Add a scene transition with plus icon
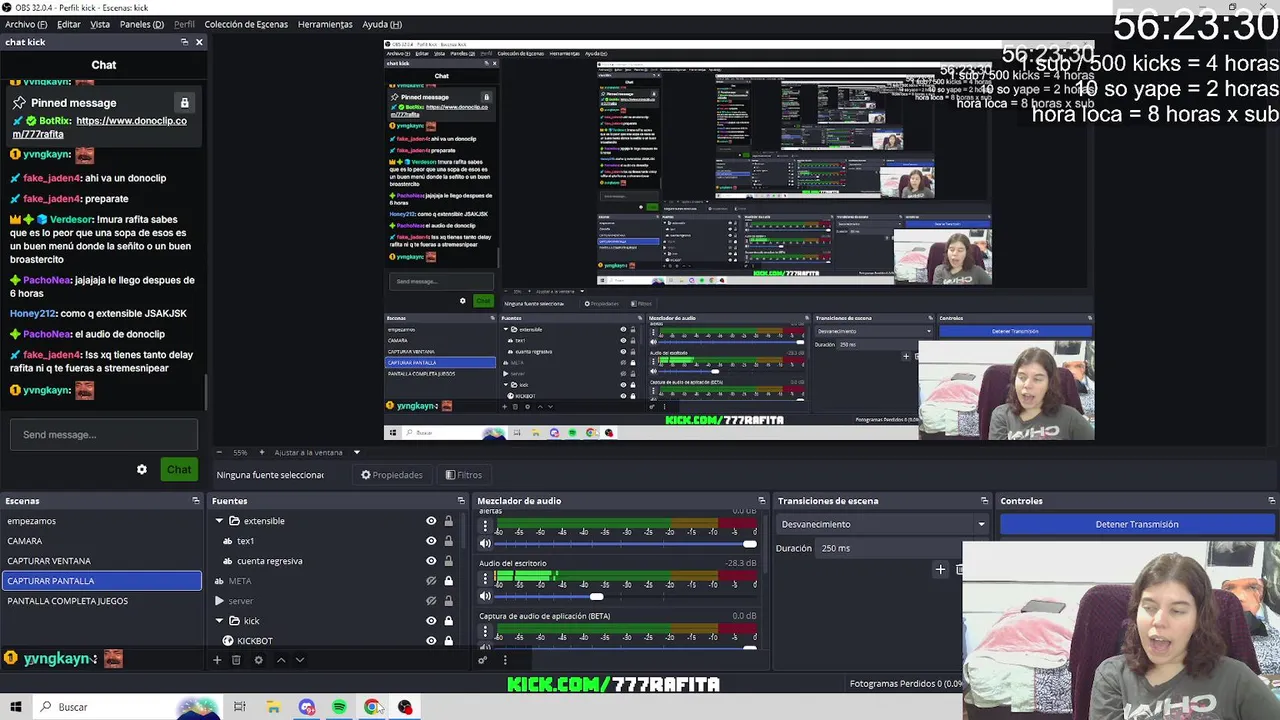This screenshot has width=1280, height=720. (940, 570)
